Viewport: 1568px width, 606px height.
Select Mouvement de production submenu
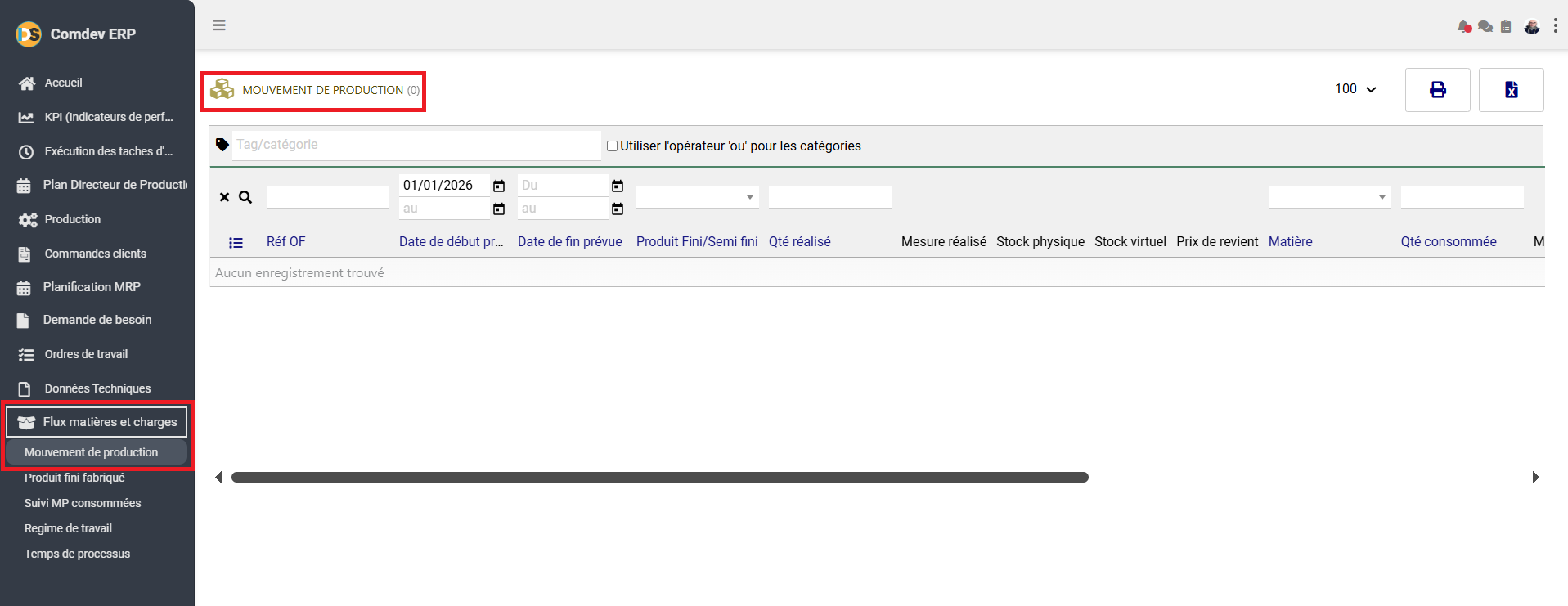click(x=97, y=452)
